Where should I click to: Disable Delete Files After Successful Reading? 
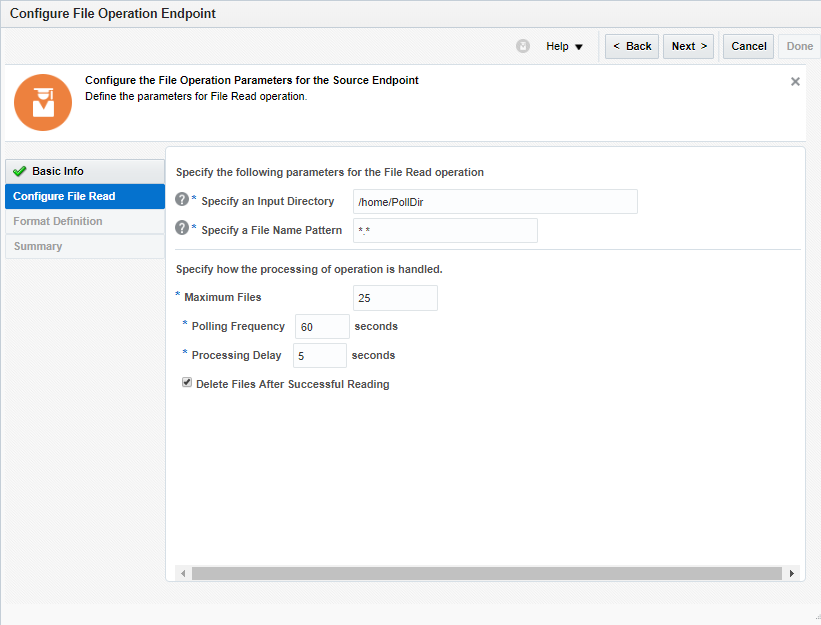click(186, 381)
